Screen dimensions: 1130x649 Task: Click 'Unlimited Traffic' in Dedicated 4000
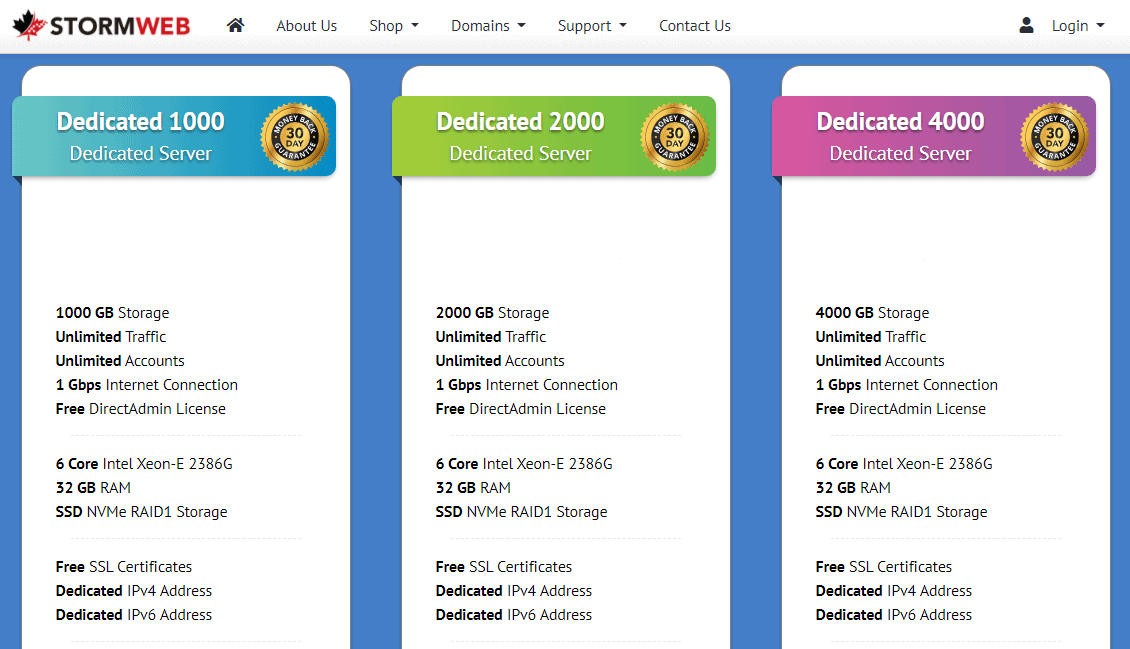click(871, 336)
